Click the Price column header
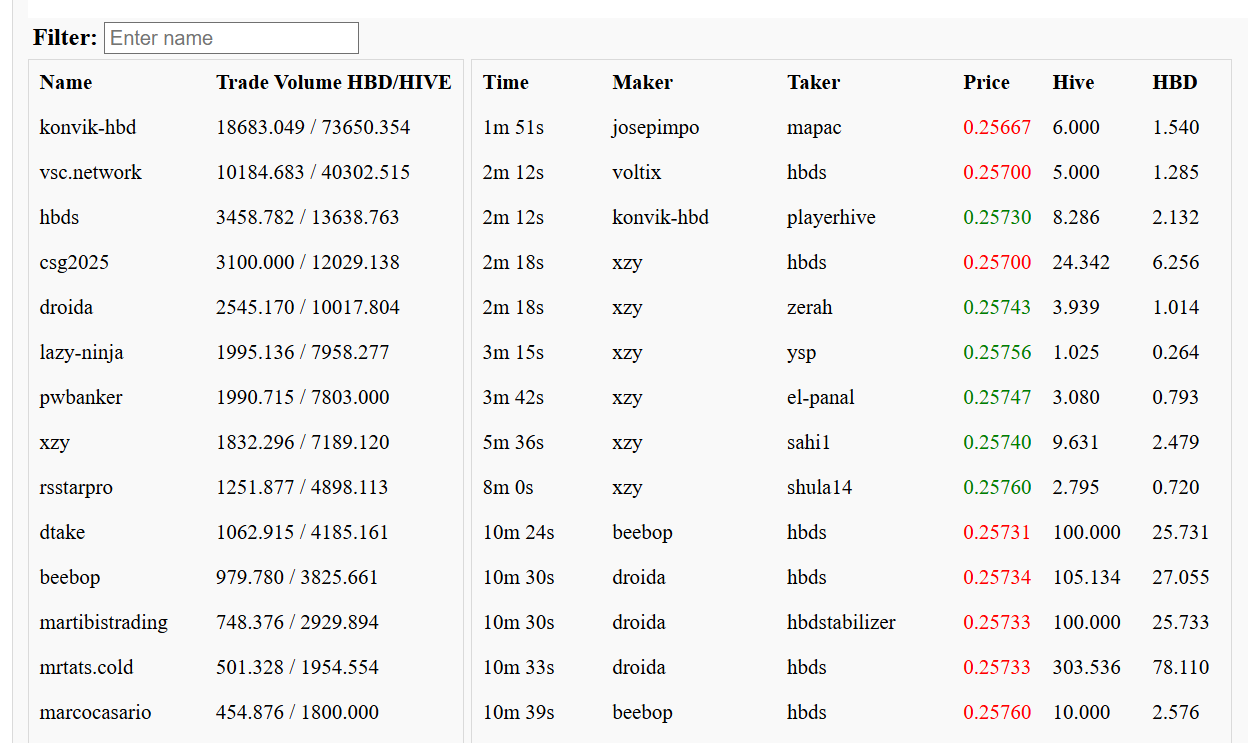 pos(986,83)
